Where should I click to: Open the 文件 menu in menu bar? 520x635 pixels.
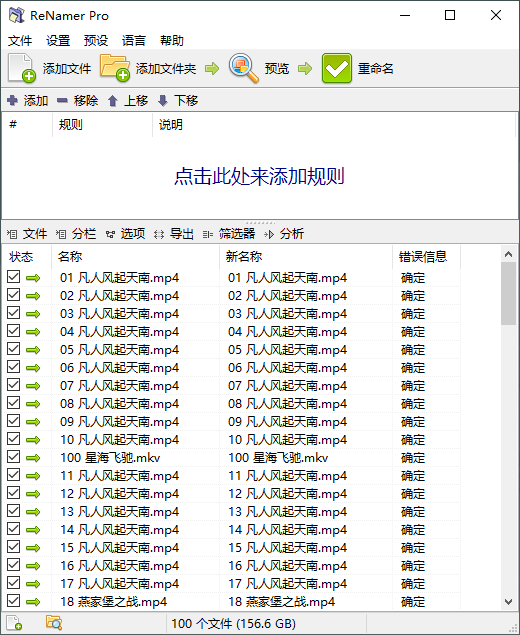tap(20, 40)
